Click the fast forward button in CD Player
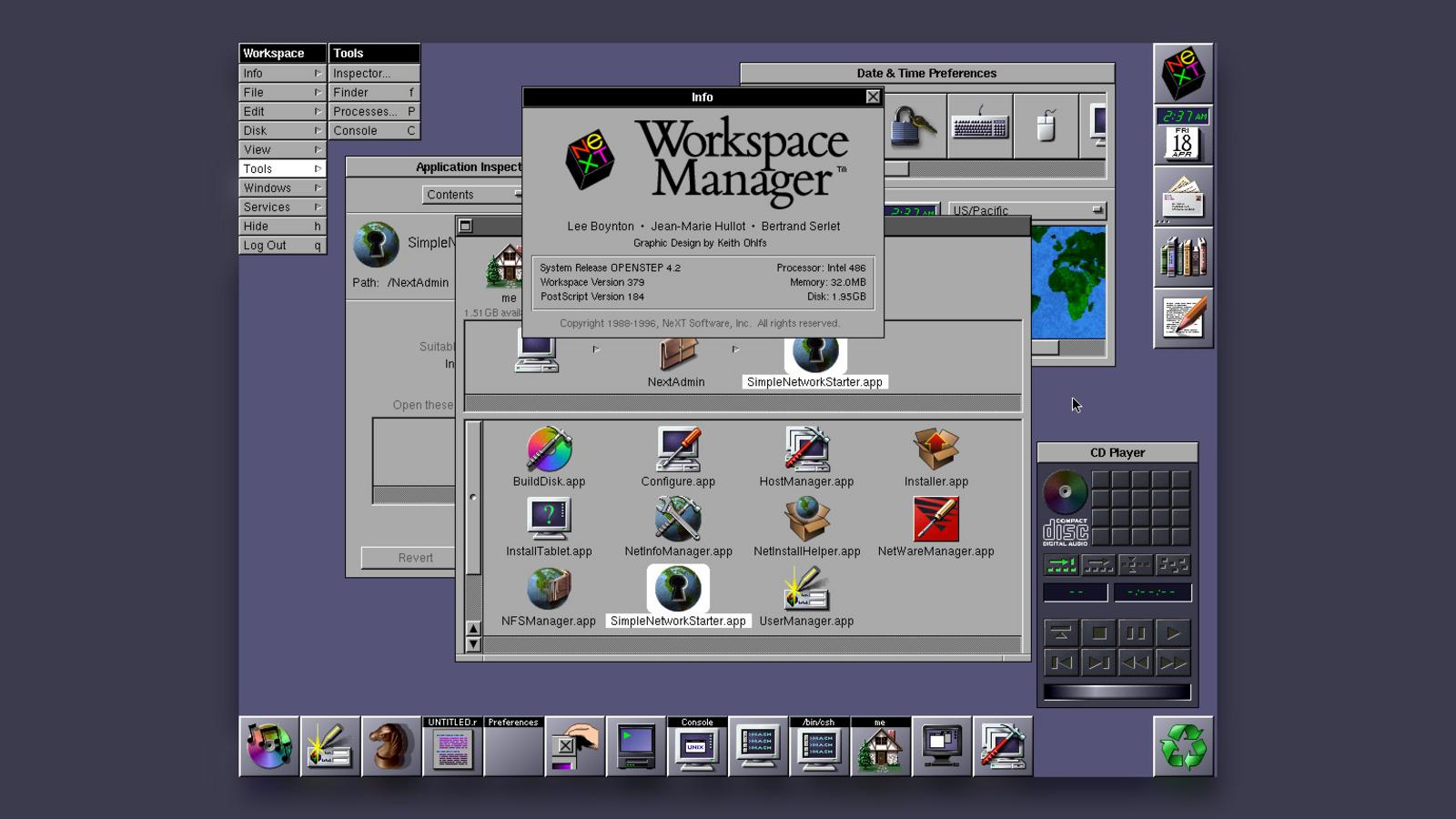This screenshot has height=819, width=1456. 1173,662
